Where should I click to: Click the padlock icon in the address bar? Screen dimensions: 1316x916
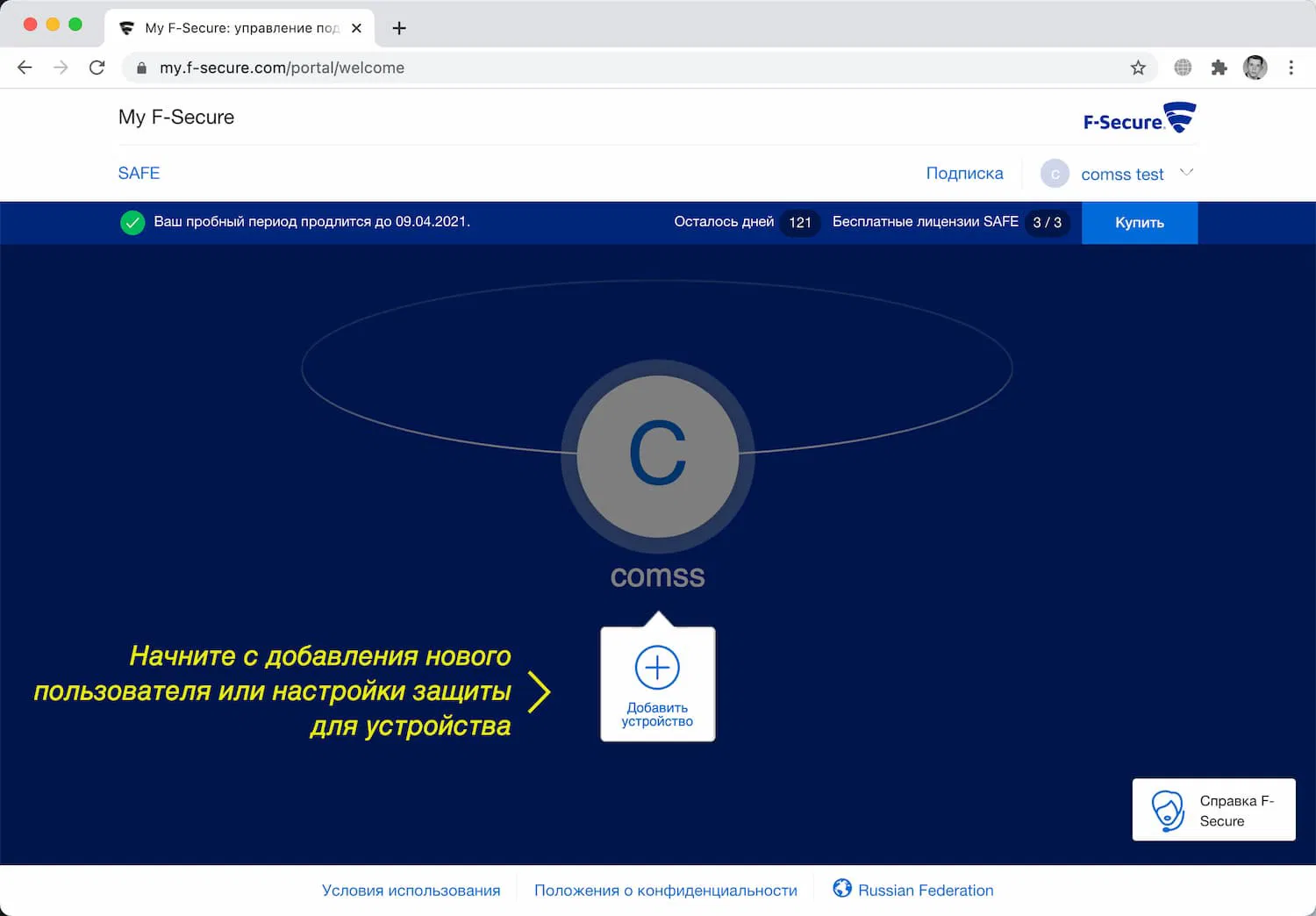click(x=141, y=68)
